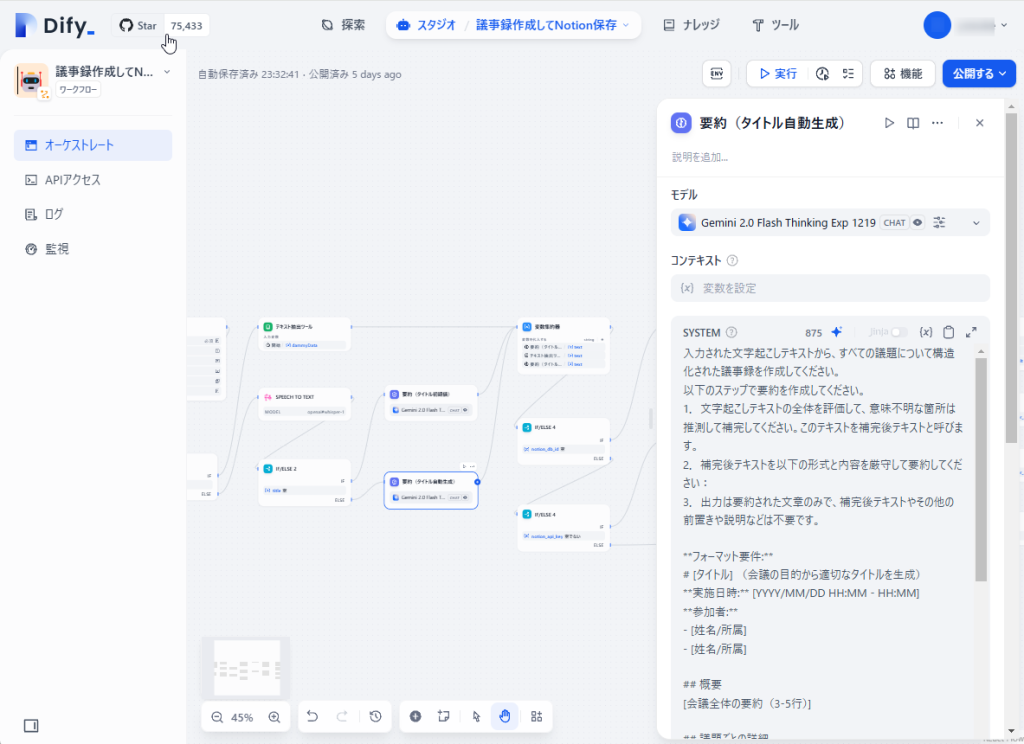Click the 実行 run button
1024x744 pixels.
point(778,74)
